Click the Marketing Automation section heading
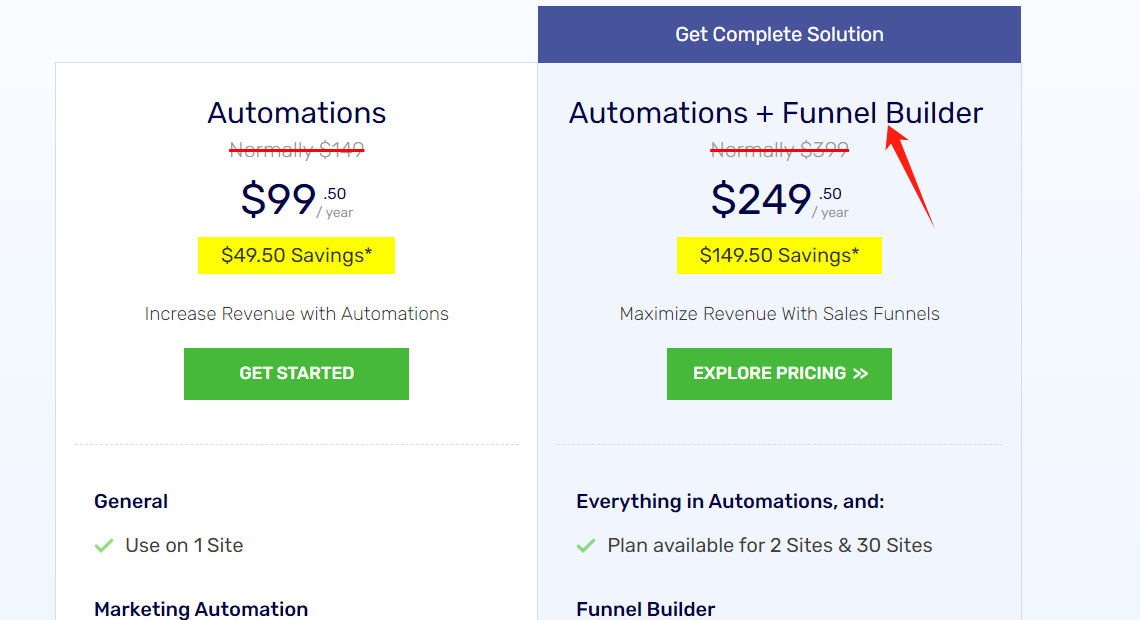This screenshot has height=620, width=1140. tap(201, 609)
